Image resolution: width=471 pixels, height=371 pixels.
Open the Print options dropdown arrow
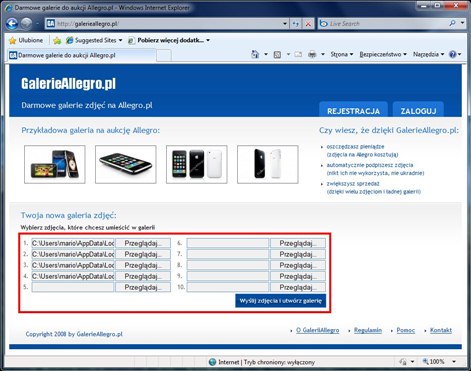point(323,54)
